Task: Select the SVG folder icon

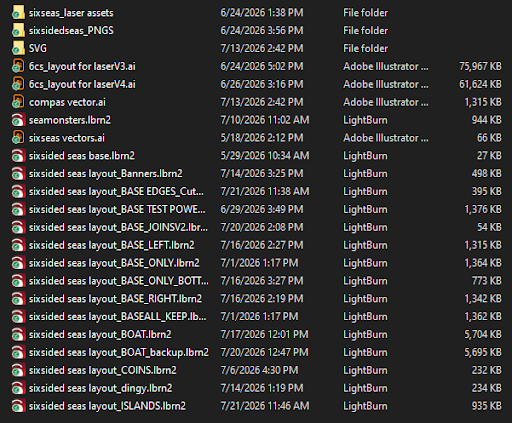Action: click(x=18, y=48)
